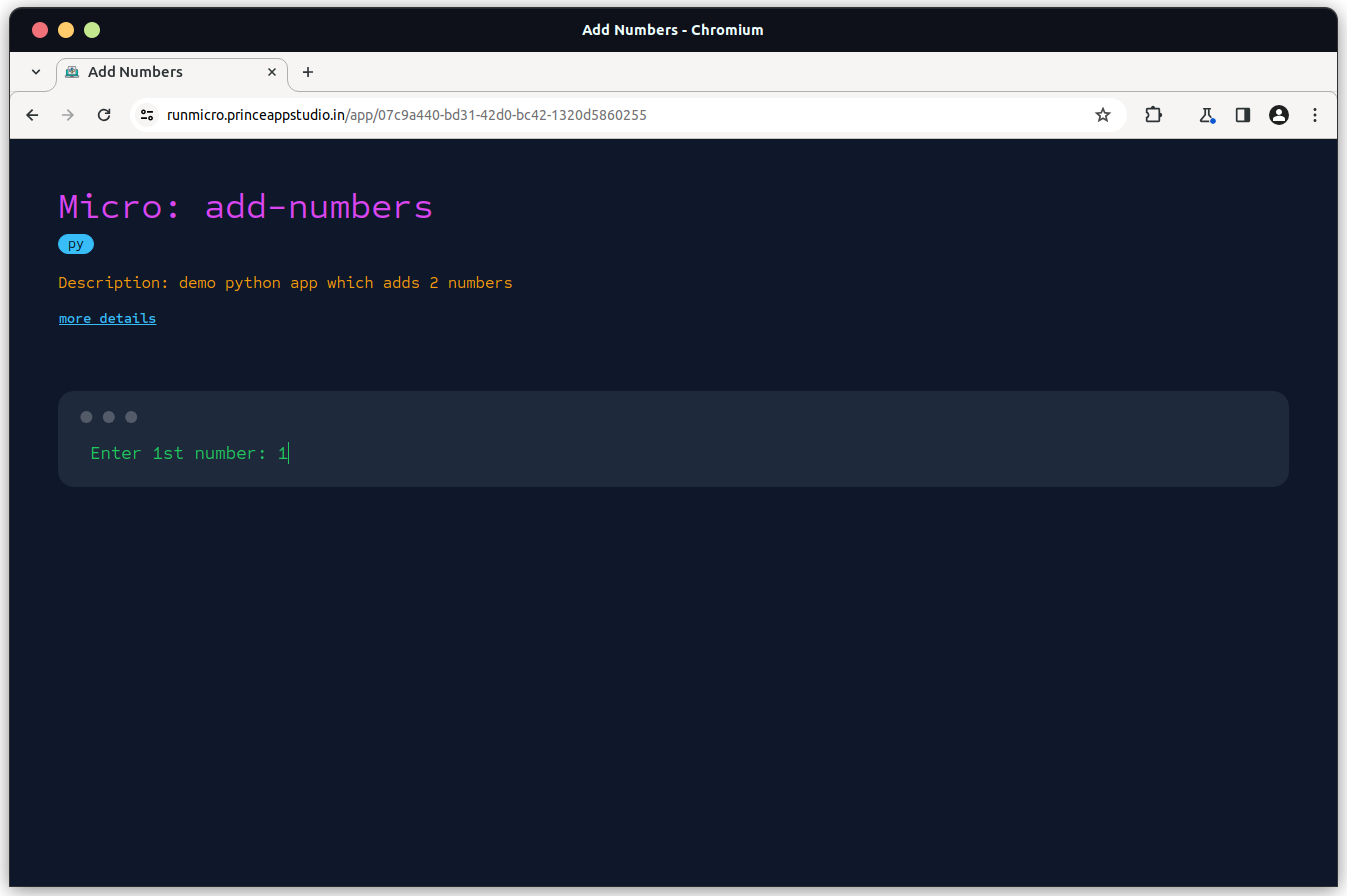1347x896 pixels.
Task: Open the Extensions puzzle icon
Action: point(1153,115)
